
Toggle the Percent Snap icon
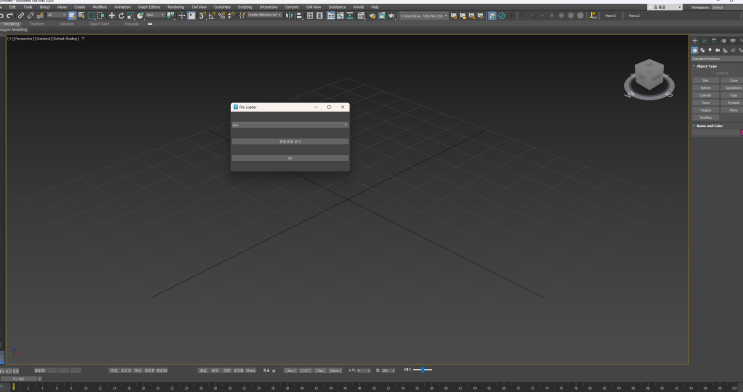[221, 16]
